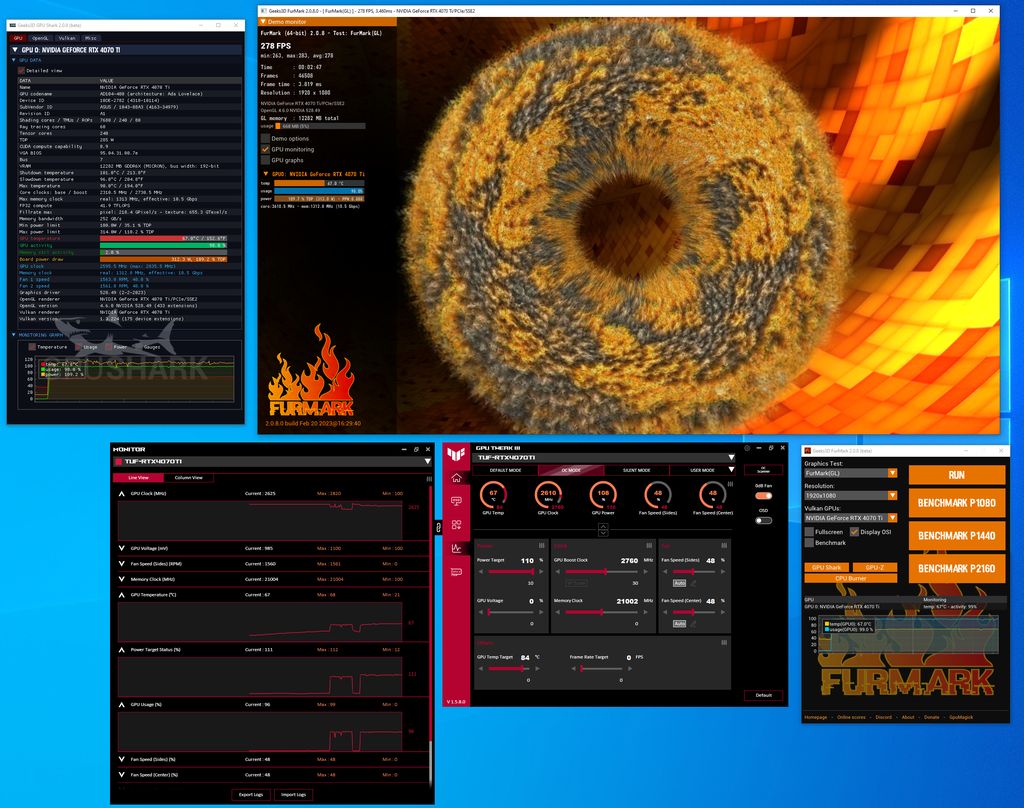Increase GPU Temp Target with right arrow
This screenshot has height=808, width=1024.
[x=537, y=669]
